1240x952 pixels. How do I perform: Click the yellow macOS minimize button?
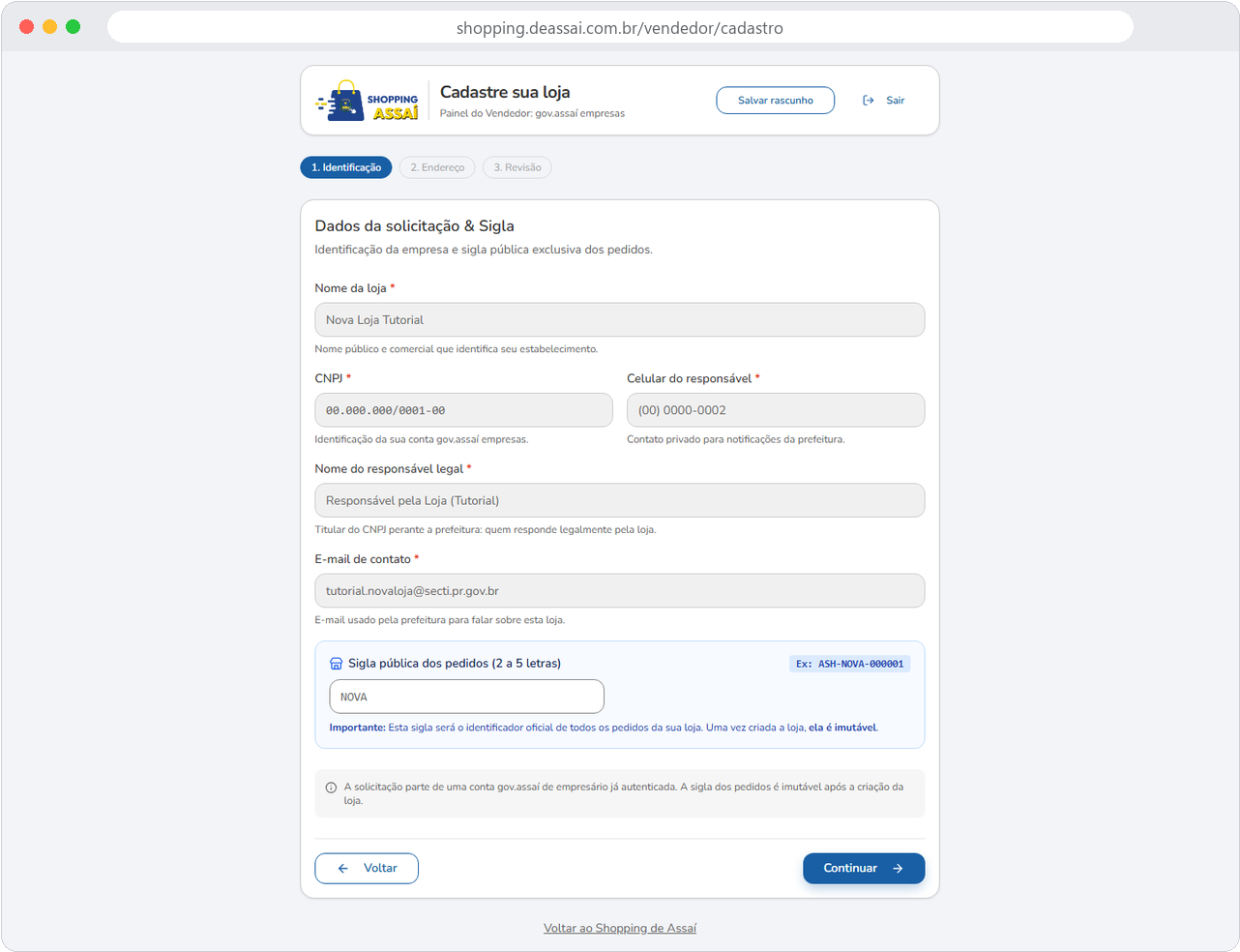click(50, 27)
